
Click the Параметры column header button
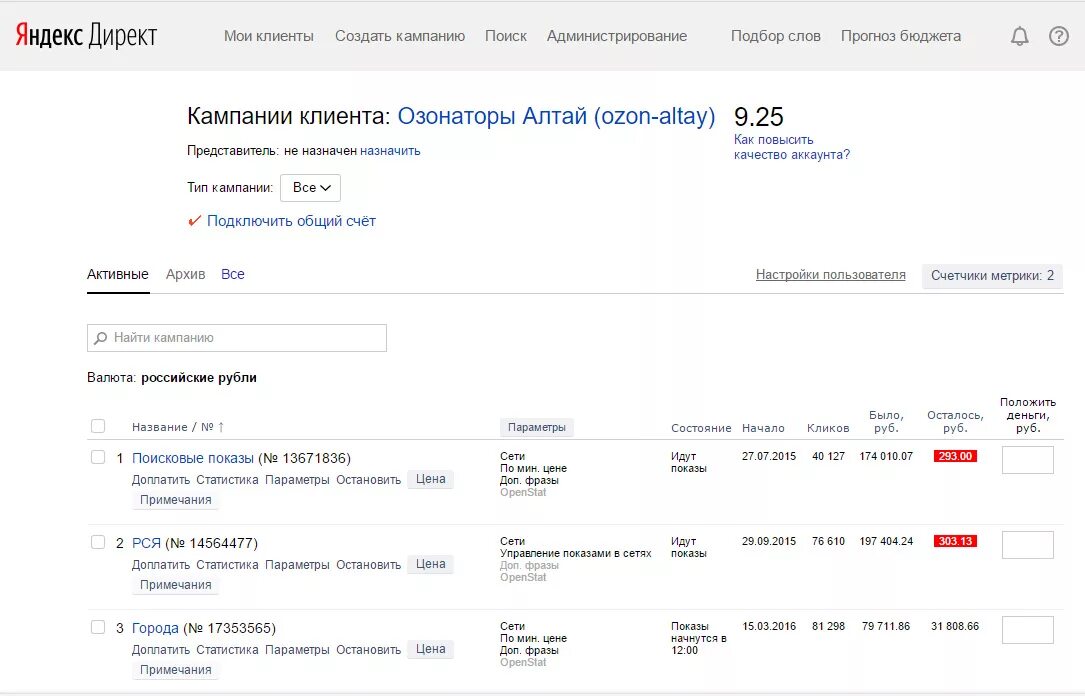pyautogui.click(x=537, y=428)
